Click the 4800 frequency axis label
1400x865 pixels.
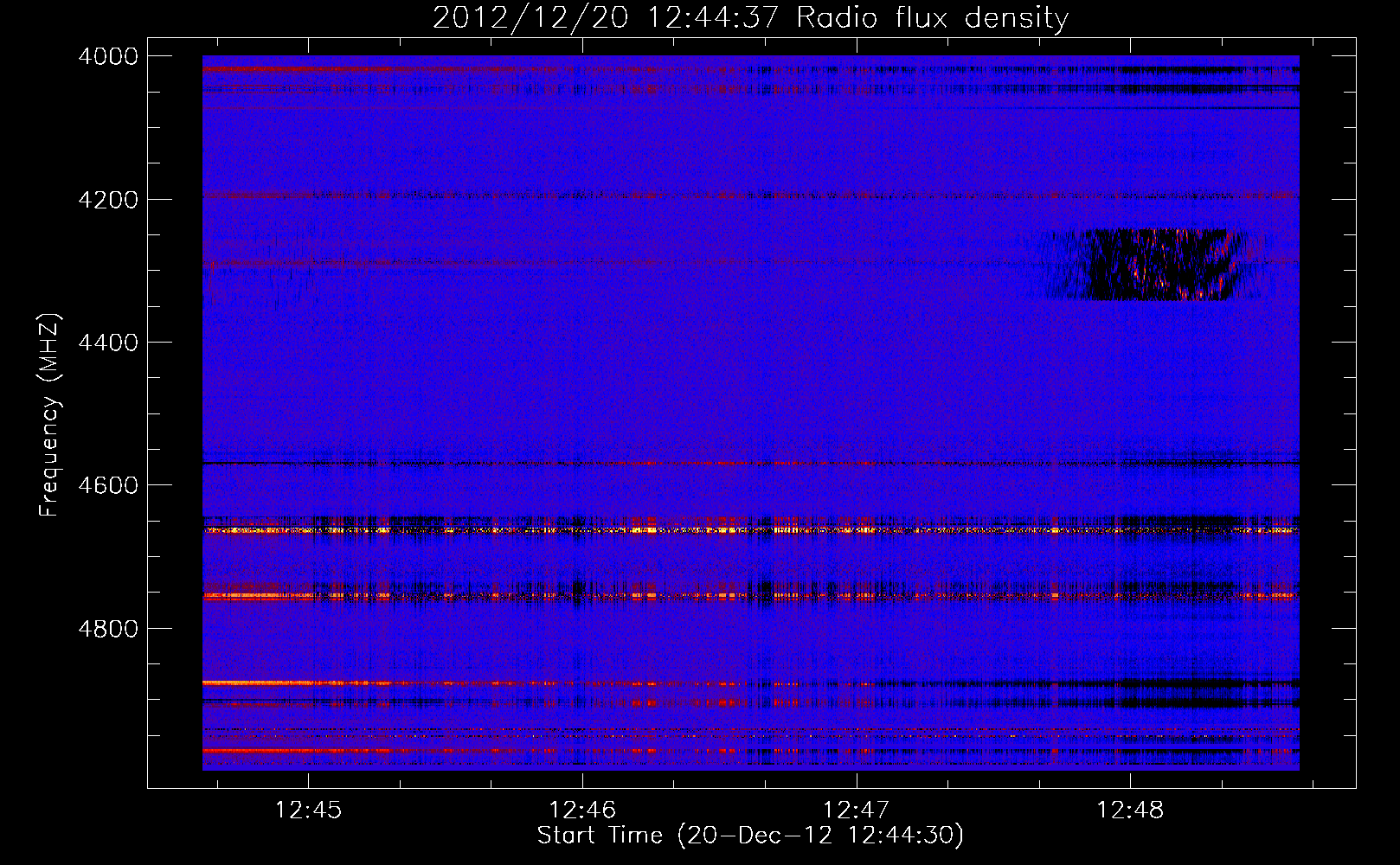click(108, 628)
